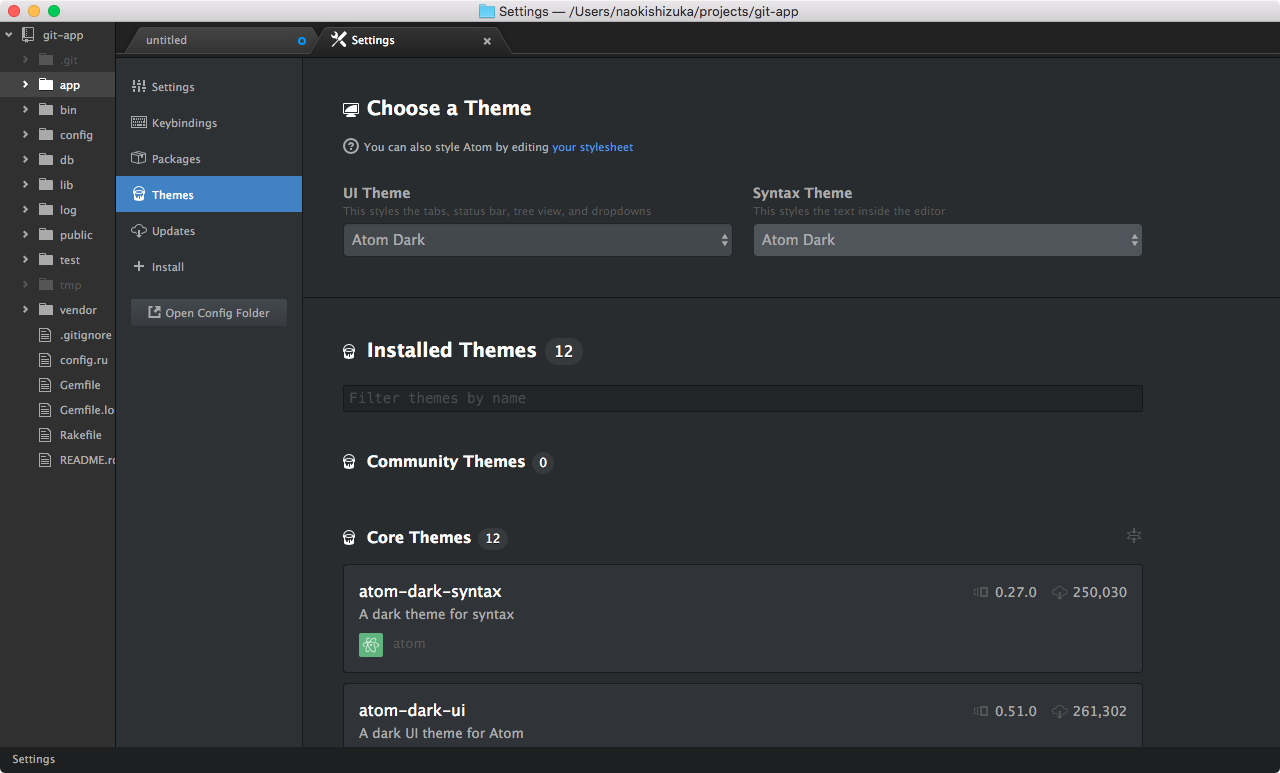Image resolution: width=1280 pixels, height=773 pixels.
Task: Select the vendor folder in tree
Action: pos(58,310)
